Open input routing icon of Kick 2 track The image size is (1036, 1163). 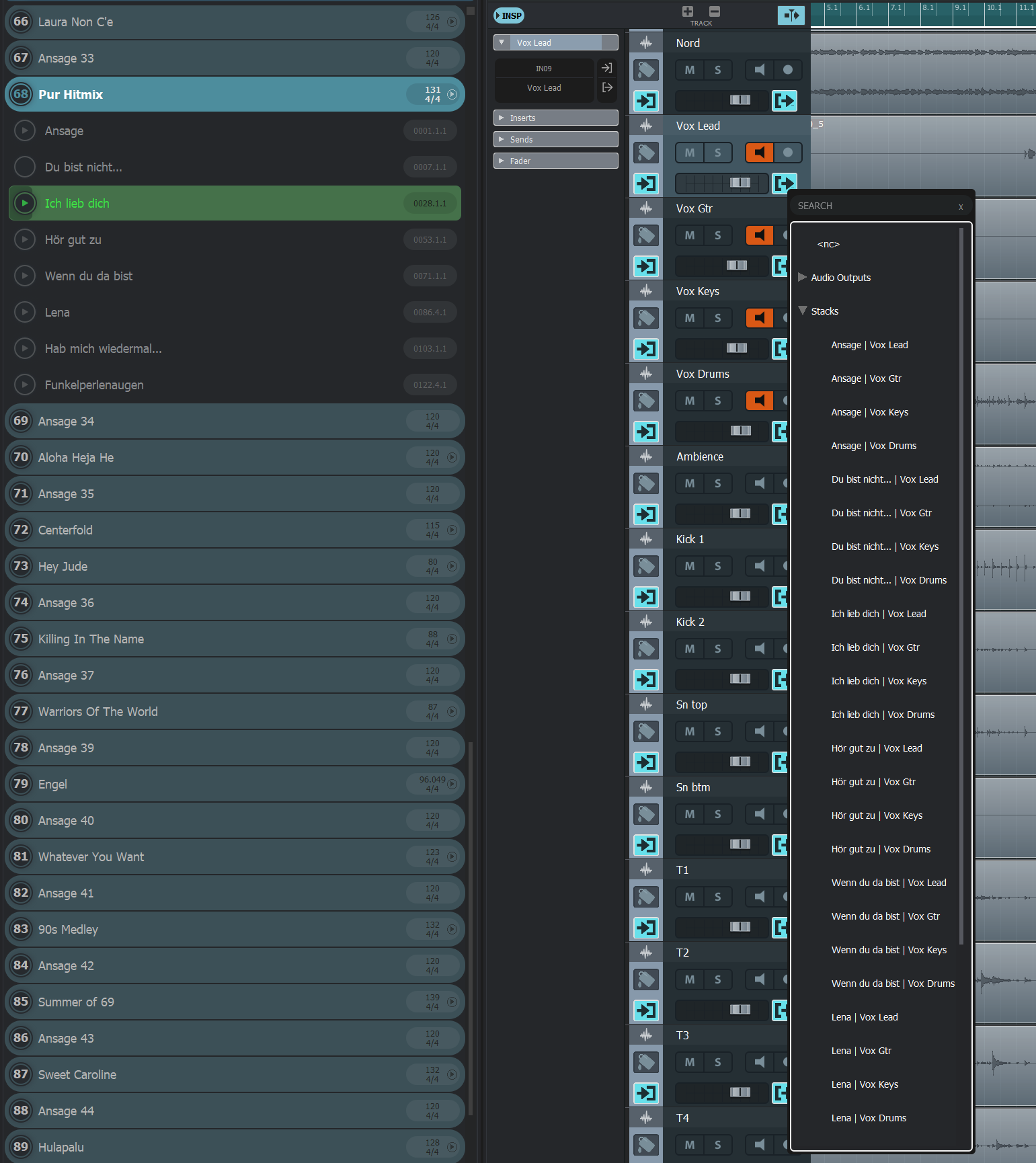[646, 680]
